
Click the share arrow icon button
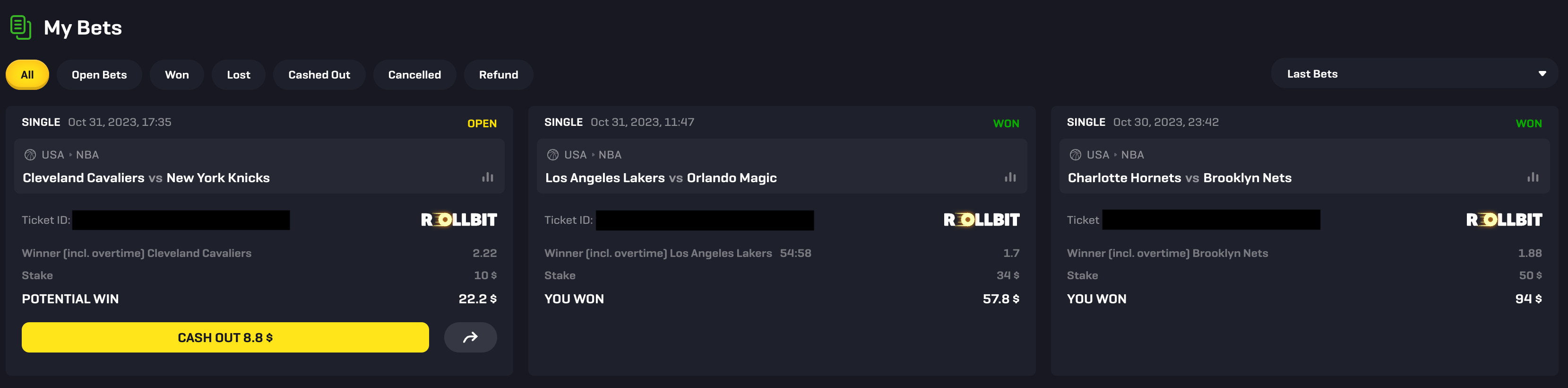coord(470,337)
